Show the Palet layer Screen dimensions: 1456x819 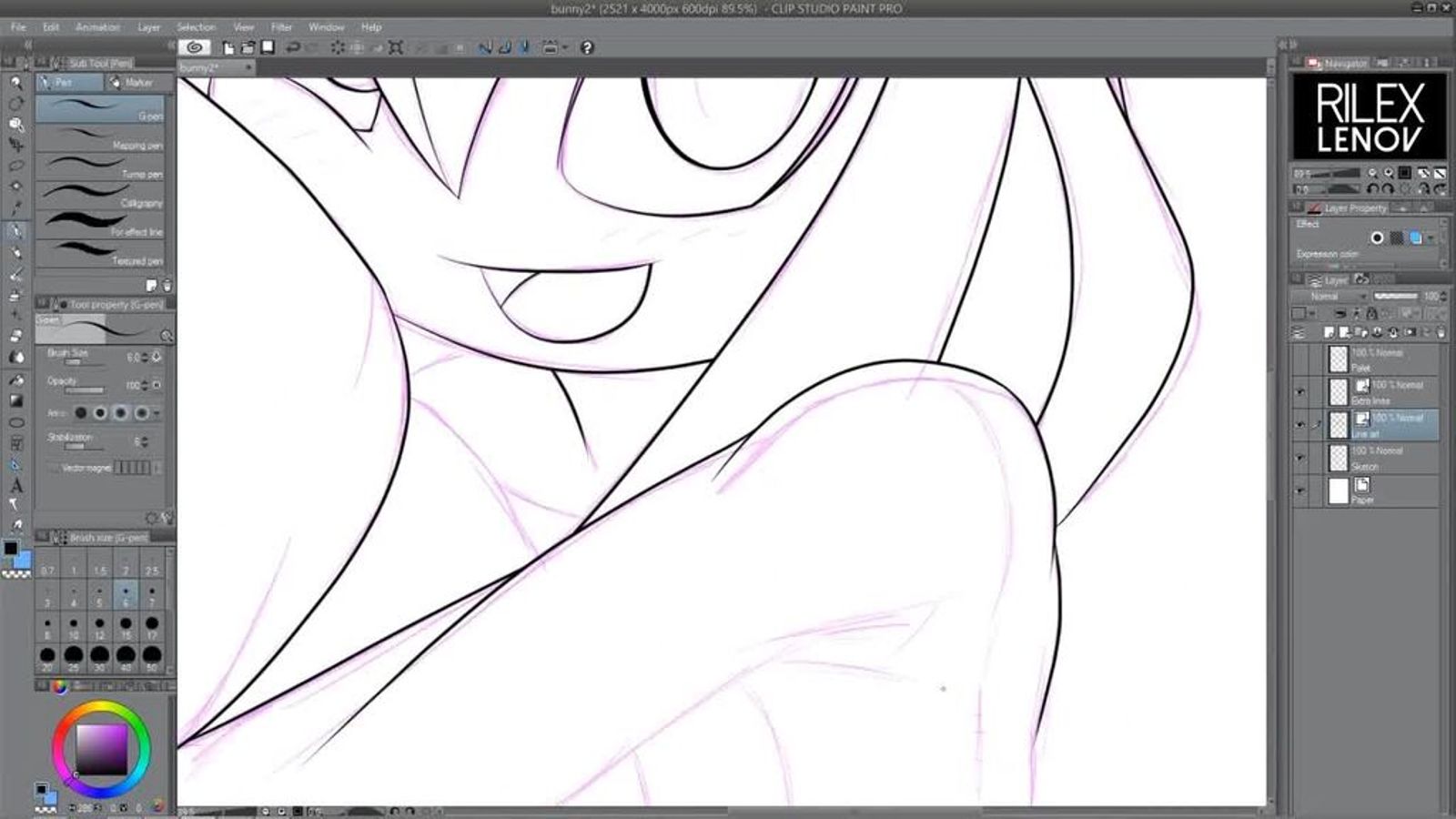(x=1299, y=359)
